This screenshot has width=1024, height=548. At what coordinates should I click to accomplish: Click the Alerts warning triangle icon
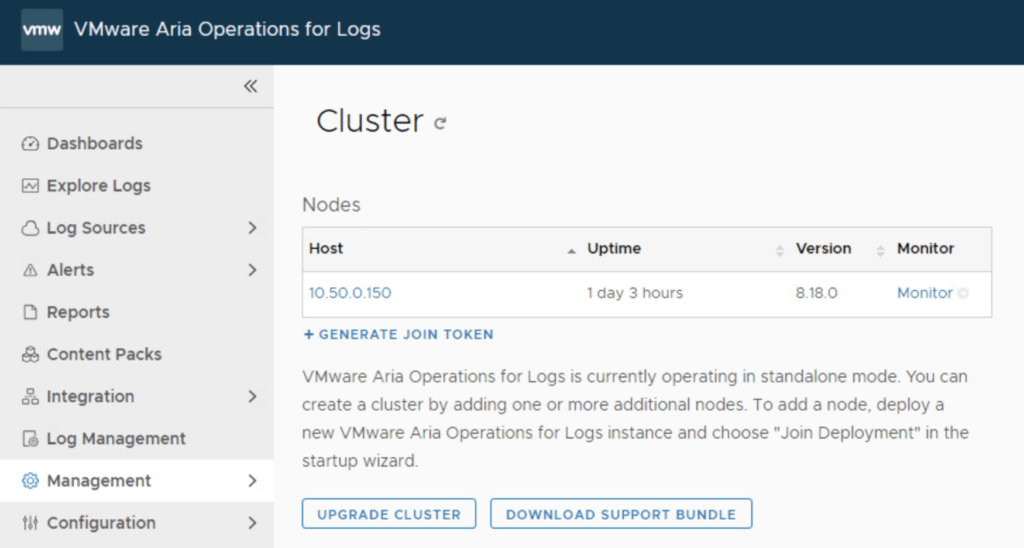point(30,270)
